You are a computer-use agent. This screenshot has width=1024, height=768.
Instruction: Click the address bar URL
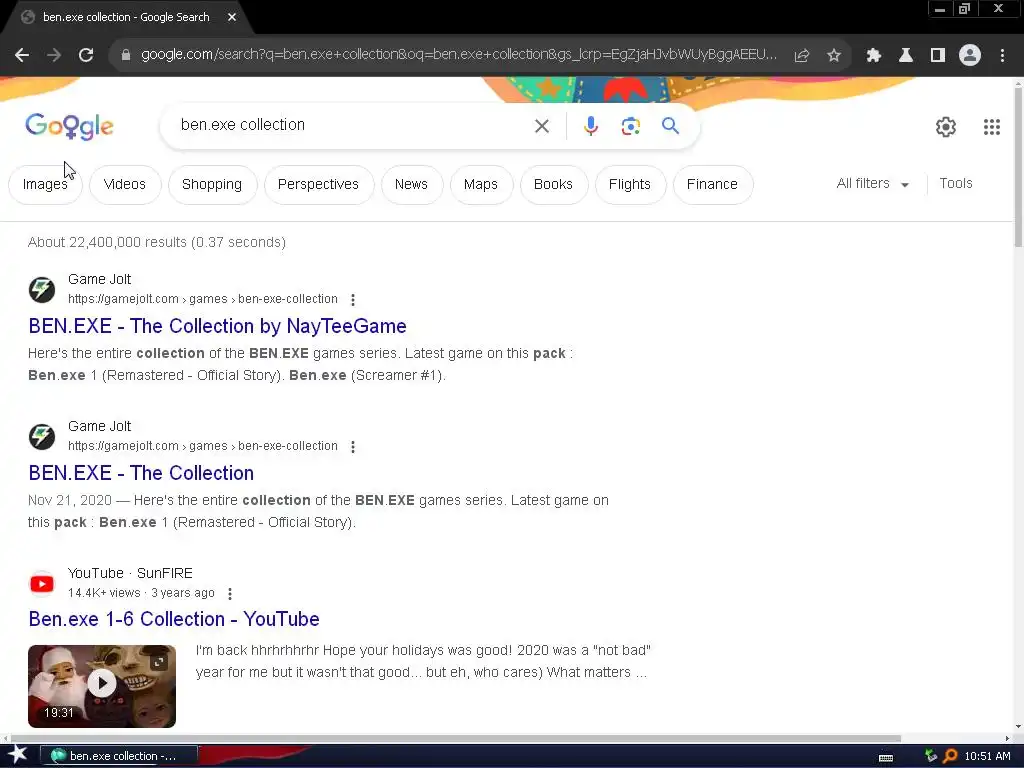(458, 55)
